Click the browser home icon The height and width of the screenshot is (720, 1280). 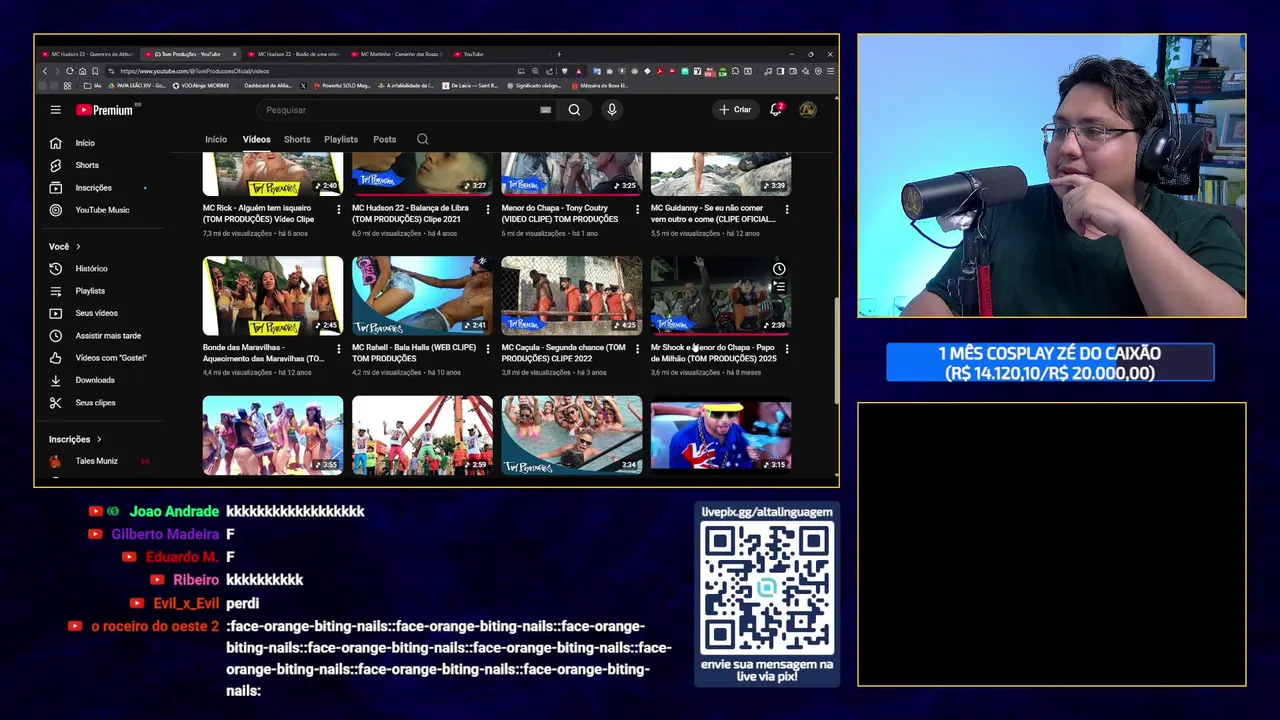(x=82, y=71)
